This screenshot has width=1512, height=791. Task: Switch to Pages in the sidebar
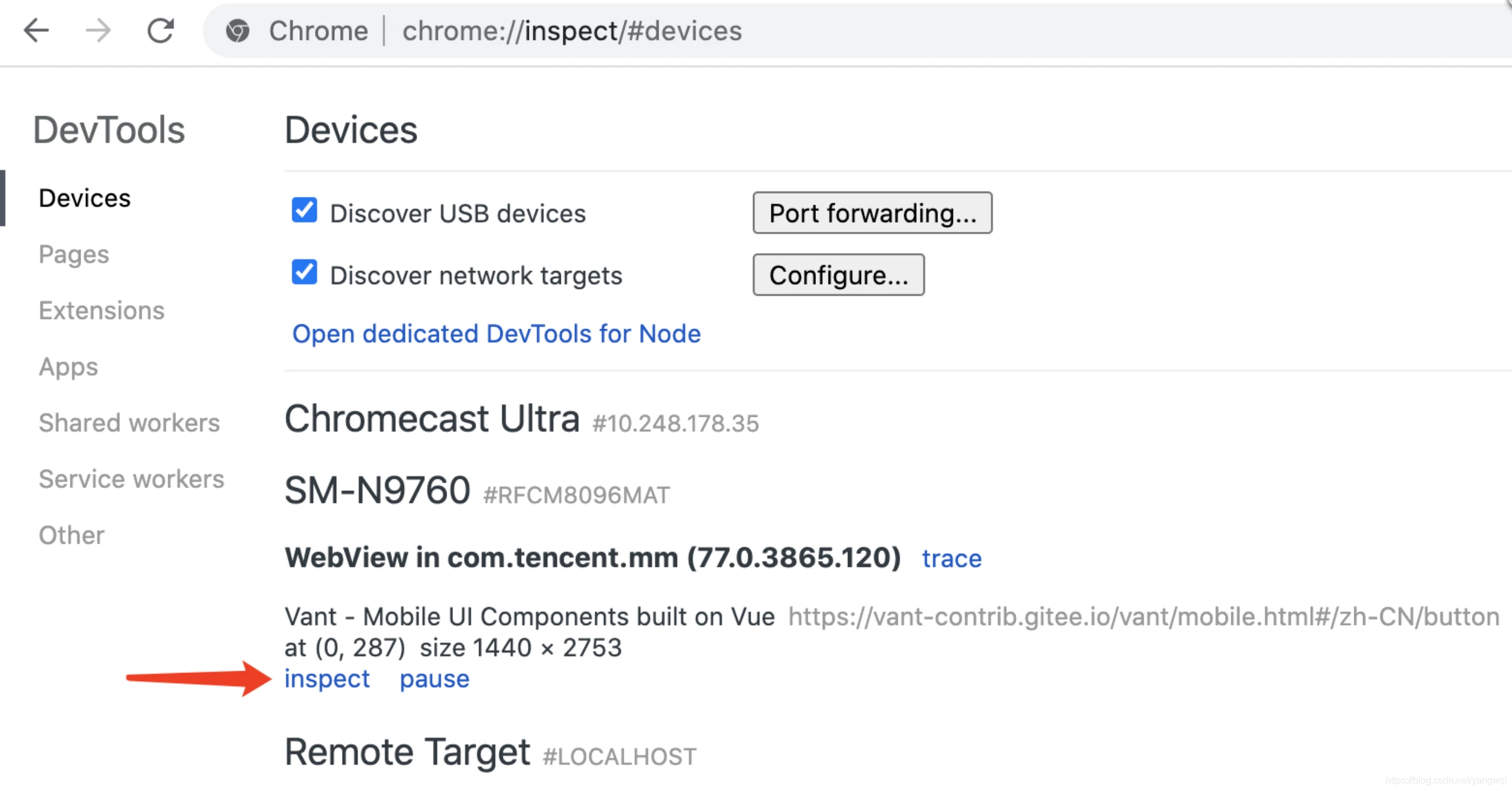(x=74, y=255)
